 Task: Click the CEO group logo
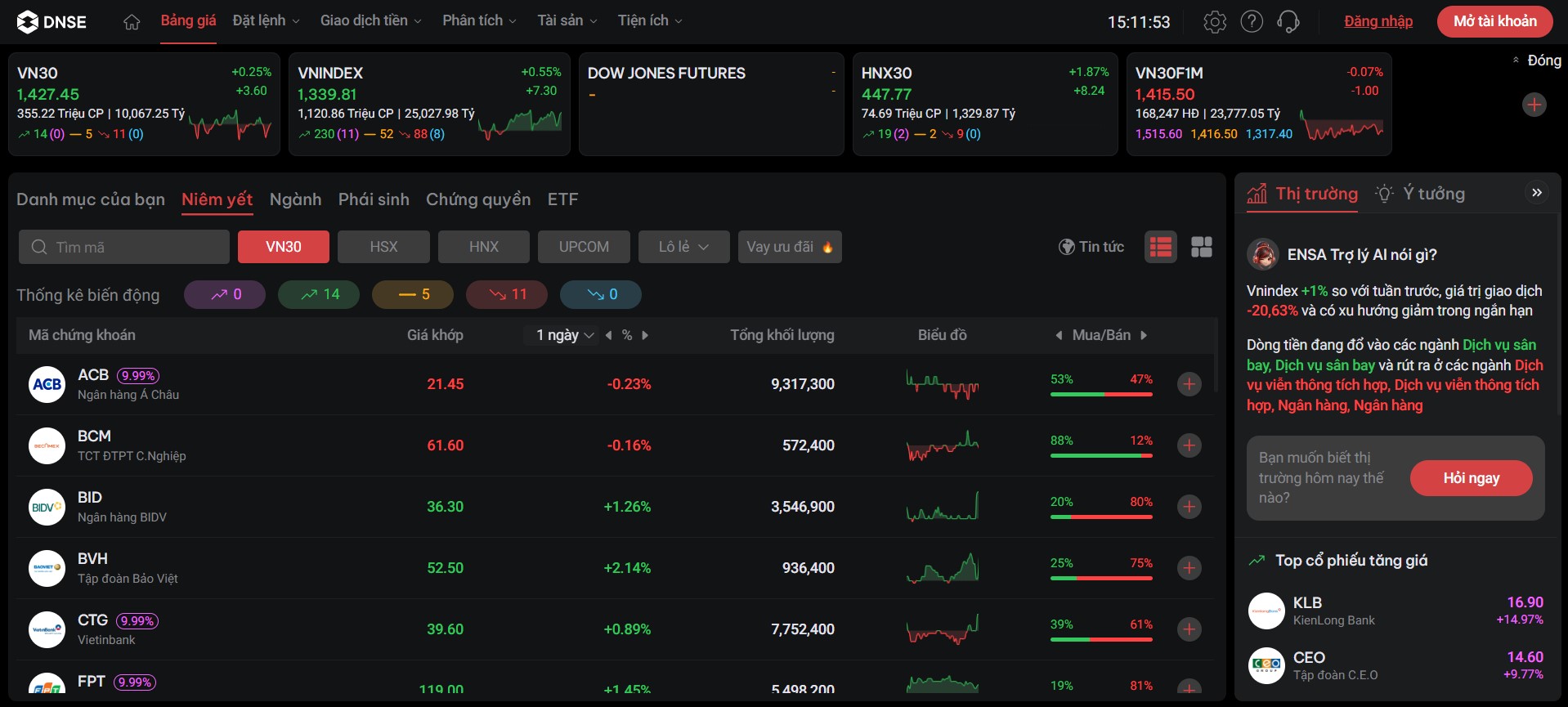point(1266,665)
